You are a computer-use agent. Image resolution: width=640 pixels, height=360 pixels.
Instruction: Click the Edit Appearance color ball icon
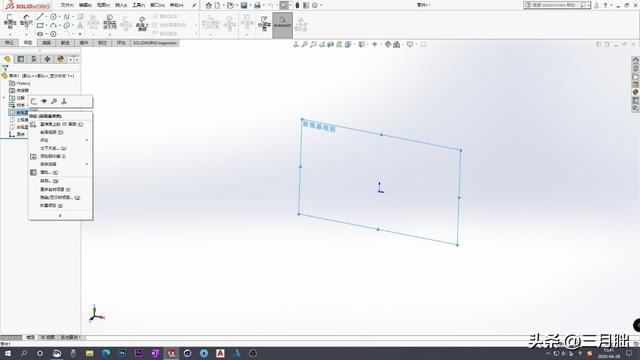[388, 44]
